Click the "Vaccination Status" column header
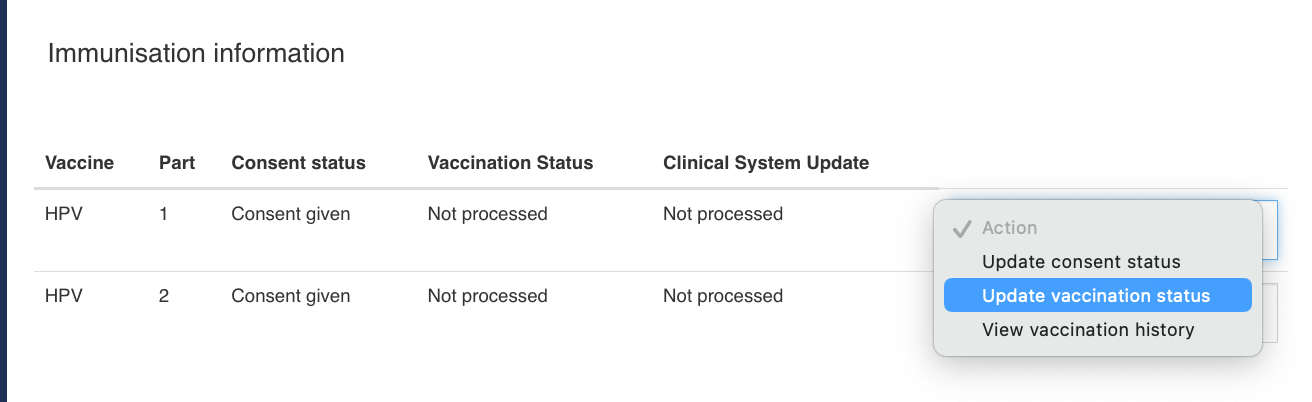Screen dimensions: 1312x402 tap(510, 162)
